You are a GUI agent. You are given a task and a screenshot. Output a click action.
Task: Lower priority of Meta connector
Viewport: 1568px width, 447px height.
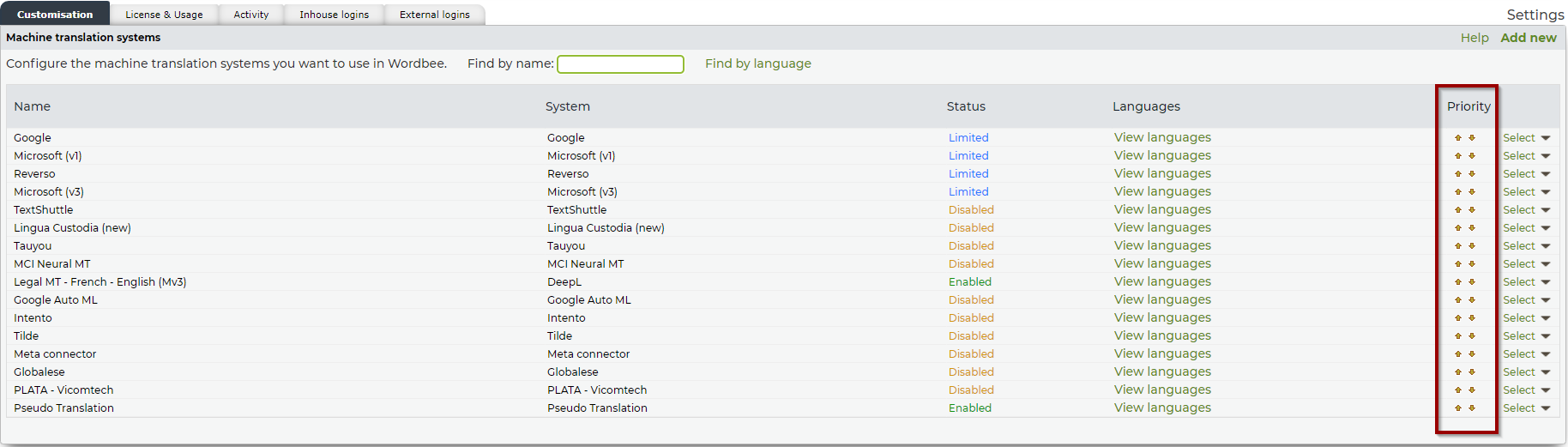click(x=1472, y=354)
